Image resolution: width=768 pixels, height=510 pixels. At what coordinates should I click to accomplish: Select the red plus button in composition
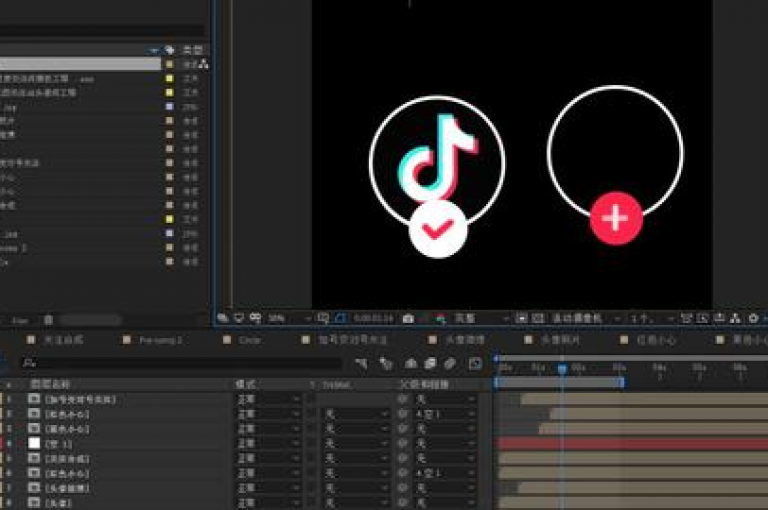(616, 219)
